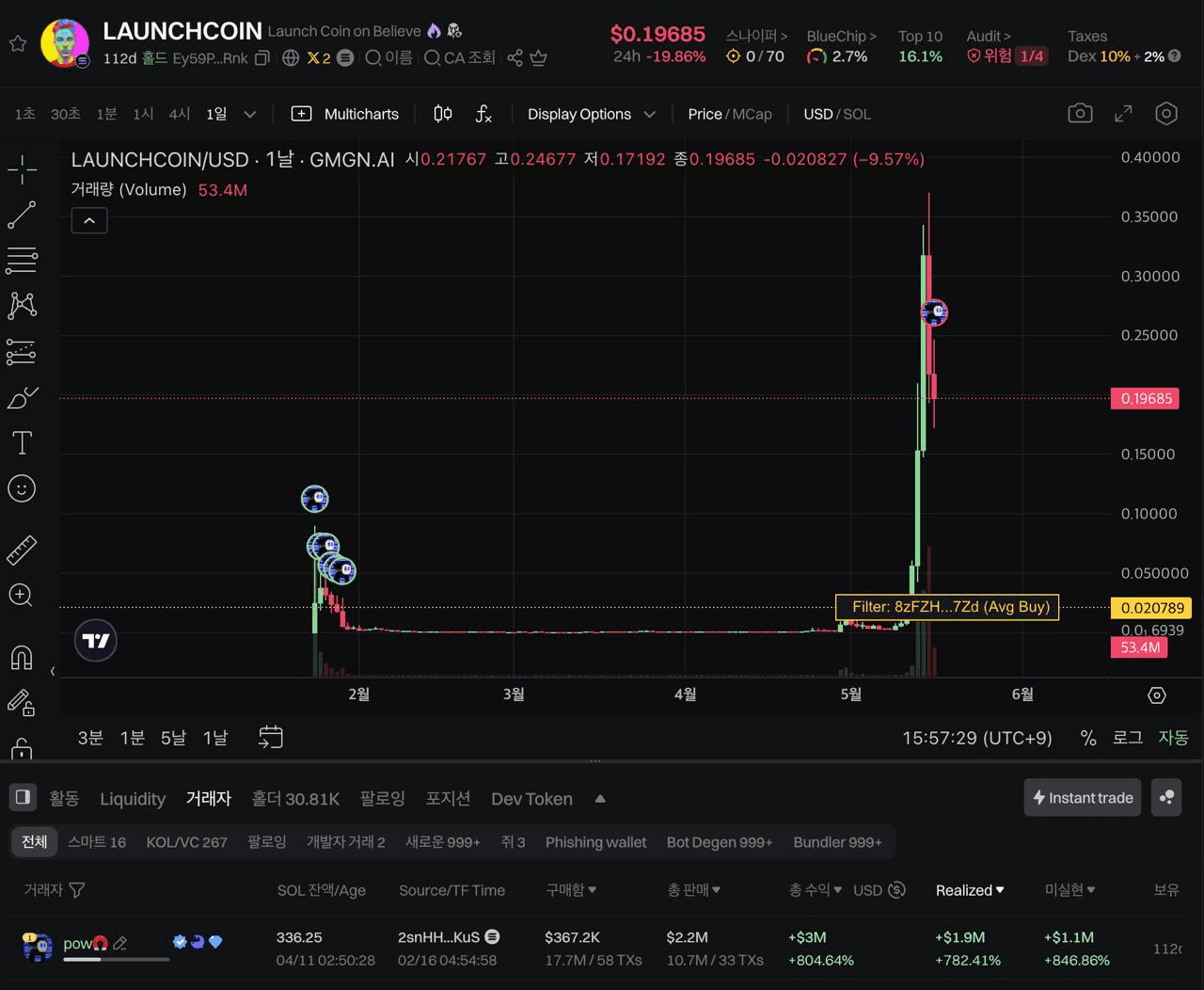Screen dimensions: 1204x990
Task: Open the candlestick chart type selector
Action: point(442,114)
